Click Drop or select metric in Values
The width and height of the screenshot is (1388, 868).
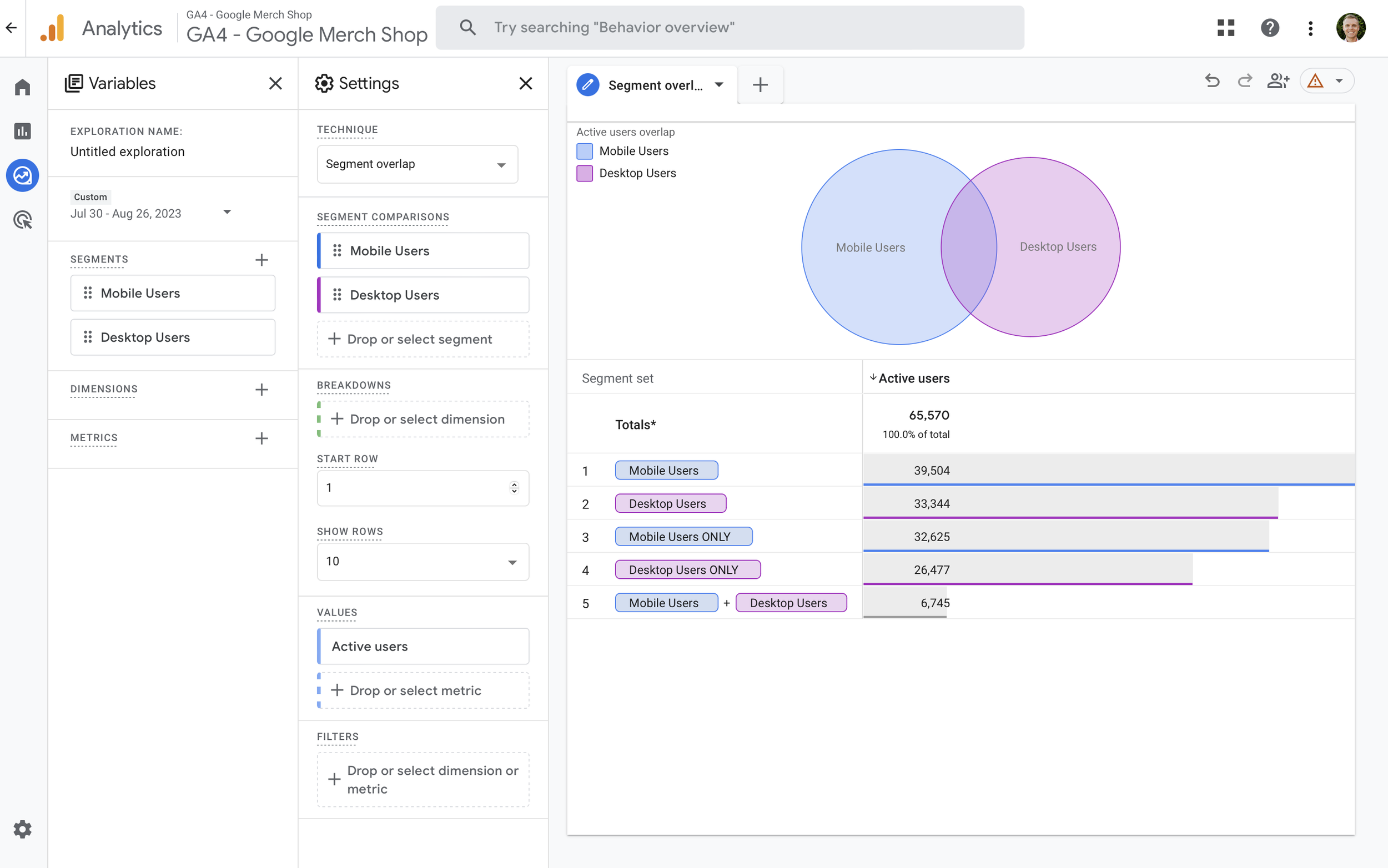tap(423, 690)
